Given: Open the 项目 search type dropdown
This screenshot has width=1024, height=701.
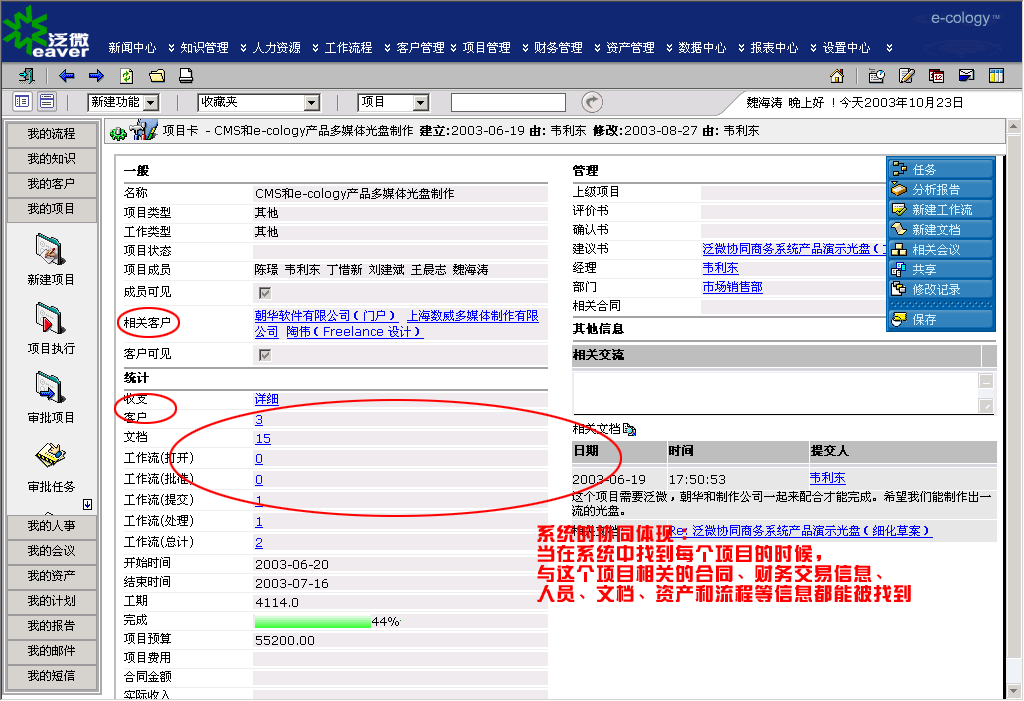Looking at the screenshot, I should point(392,102).
